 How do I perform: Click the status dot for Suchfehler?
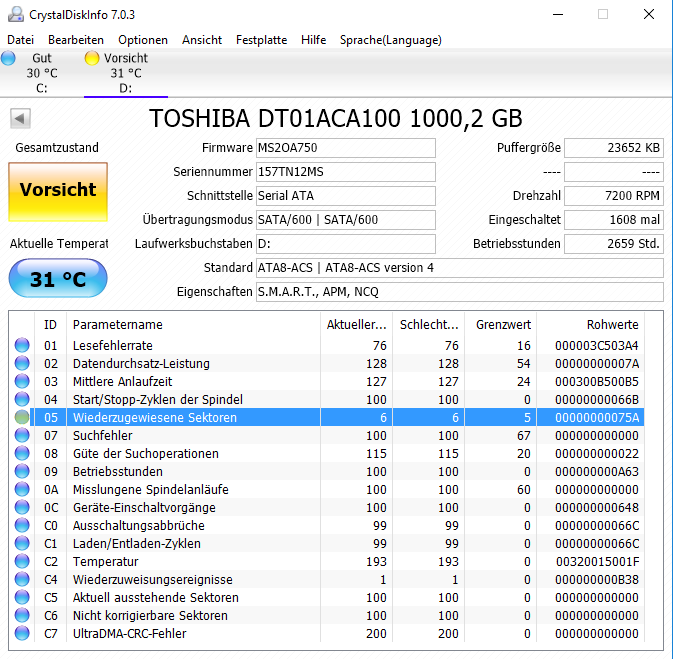pyautogui.click(x=22, y=435)
